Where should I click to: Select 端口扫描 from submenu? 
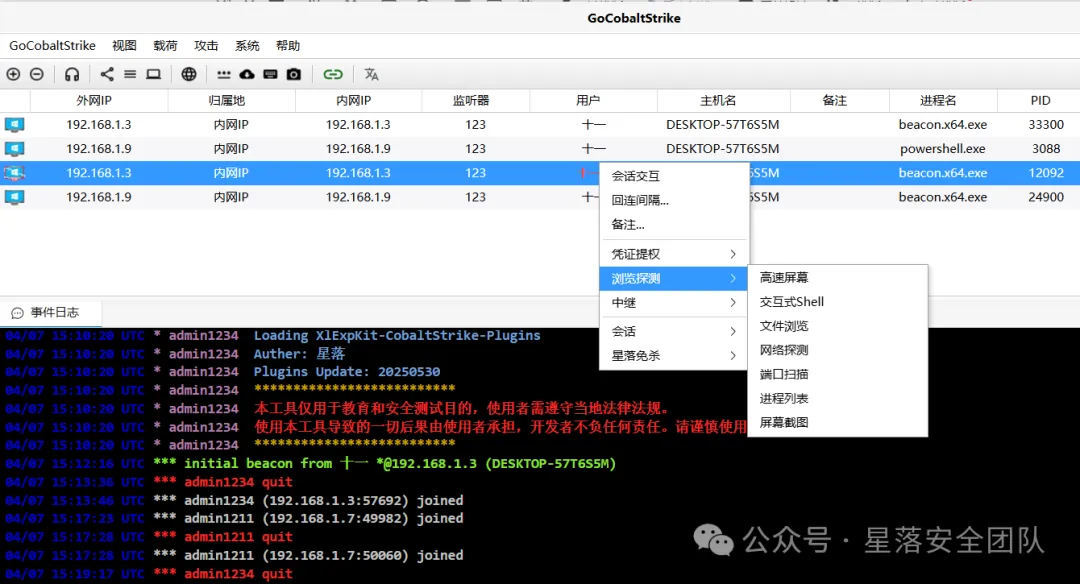pos(838,374)
